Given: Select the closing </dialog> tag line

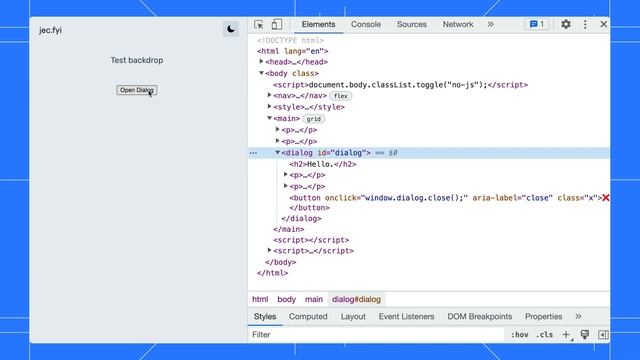Looking at the screenshot, I should pyautogui.click(x=301, y=218).
